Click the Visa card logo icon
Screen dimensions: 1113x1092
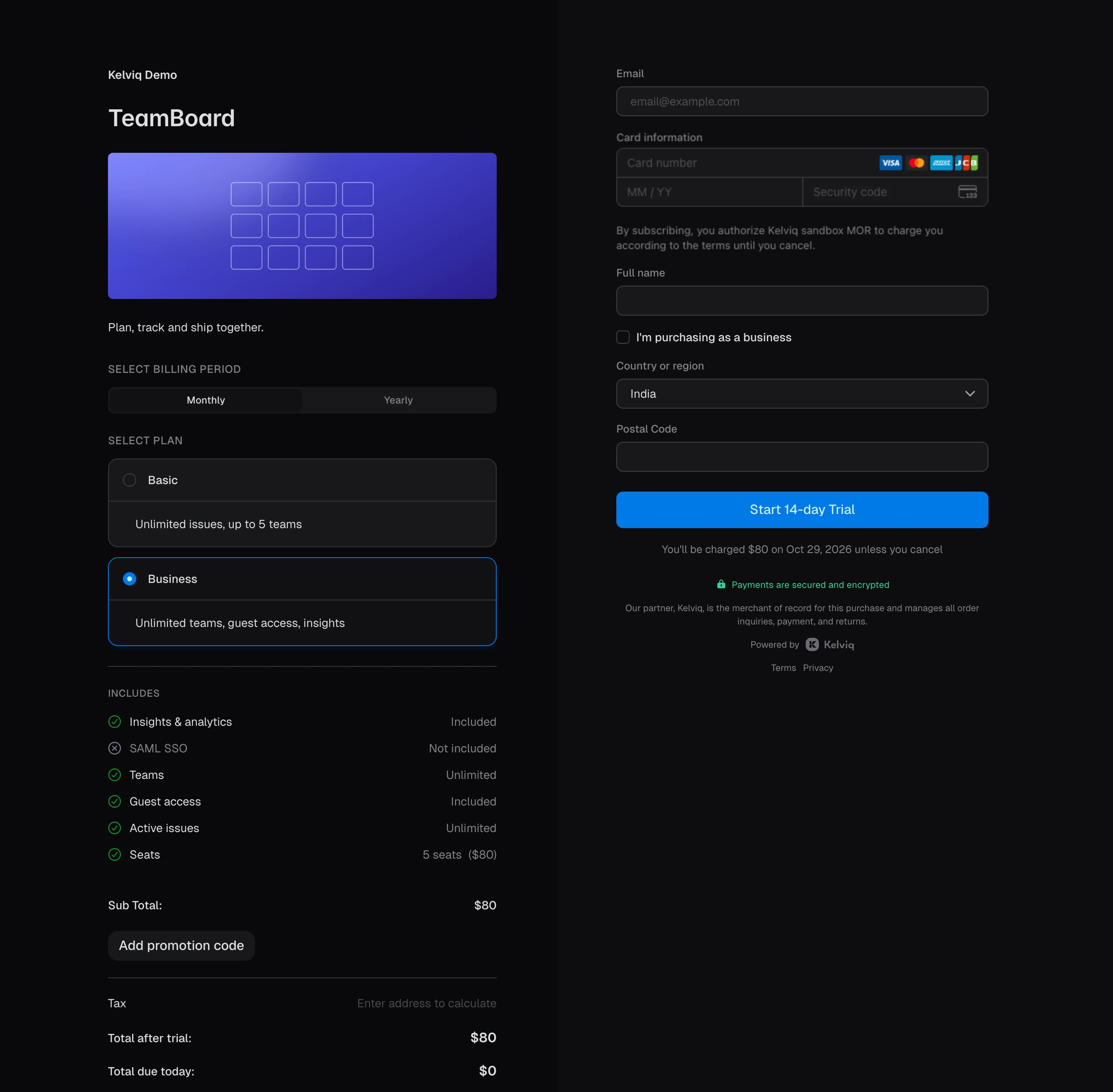tap(890, 163)
